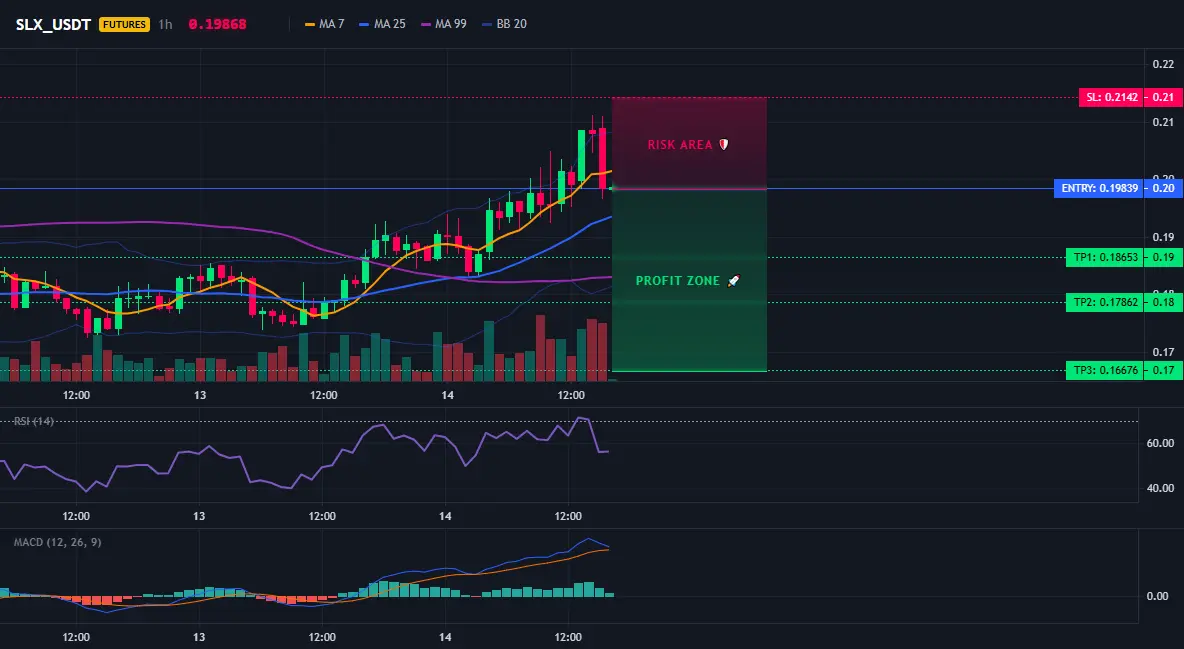The width and height of the screenshot is (1184, 649).
Task: Click the MACD (12, 26, 9) label
Action: click(x=57, y=542)
